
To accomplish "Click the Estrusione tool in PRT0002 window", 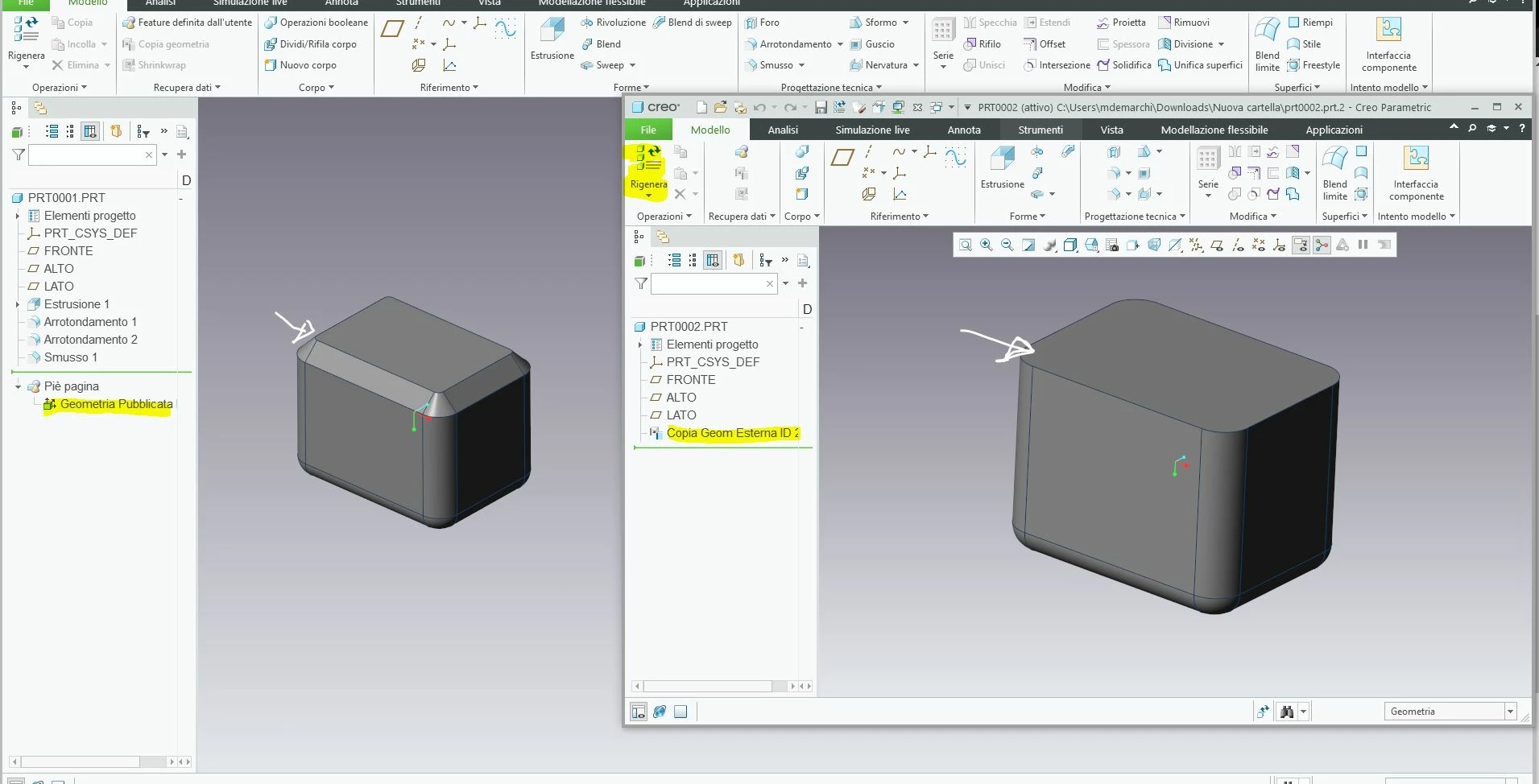I will (x=1002, y=168).
